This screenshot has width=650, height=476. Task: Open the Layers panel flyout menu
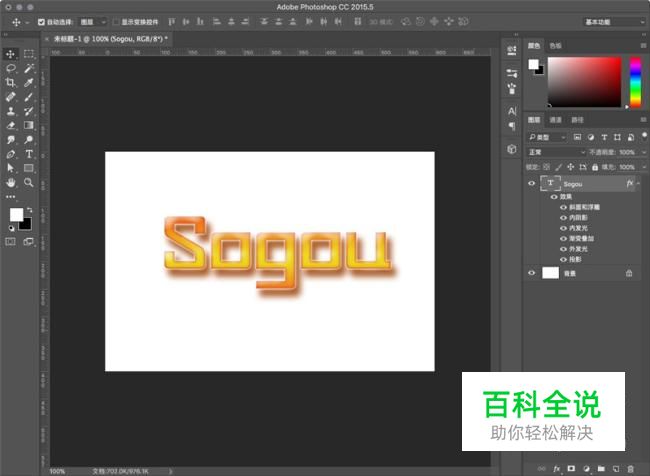(643, 120)
